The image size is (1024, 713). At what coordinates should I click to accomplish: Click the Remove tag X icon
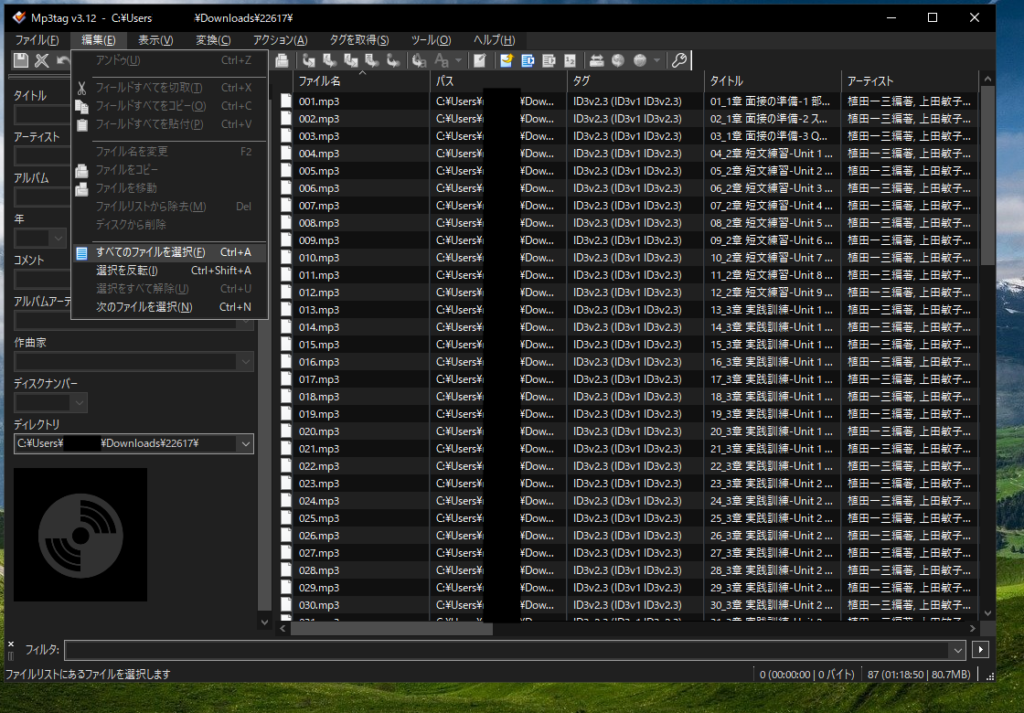(x=42, y=61)
